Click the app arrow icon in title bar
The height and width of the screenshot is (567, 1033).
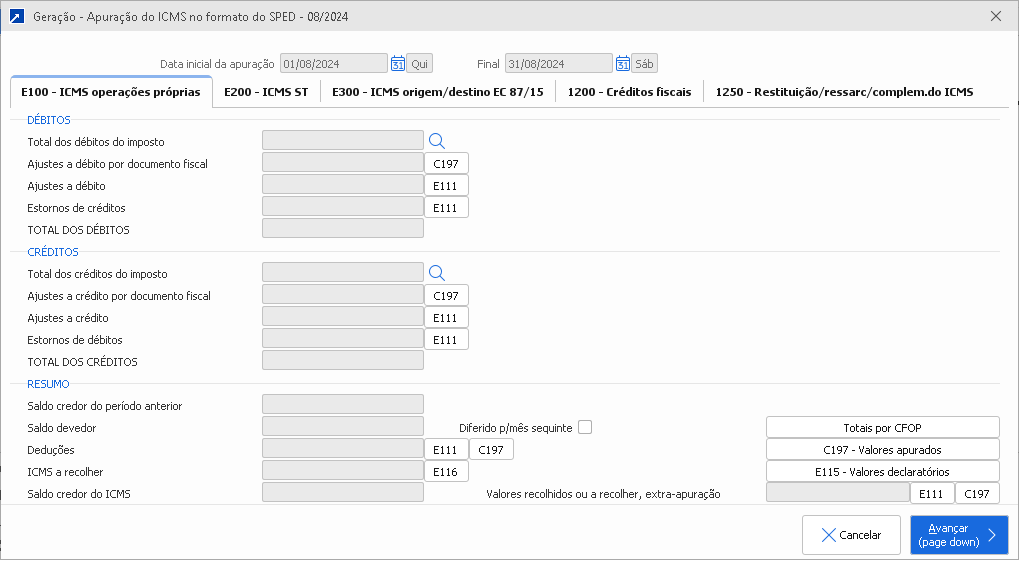[x=17, y=17]
